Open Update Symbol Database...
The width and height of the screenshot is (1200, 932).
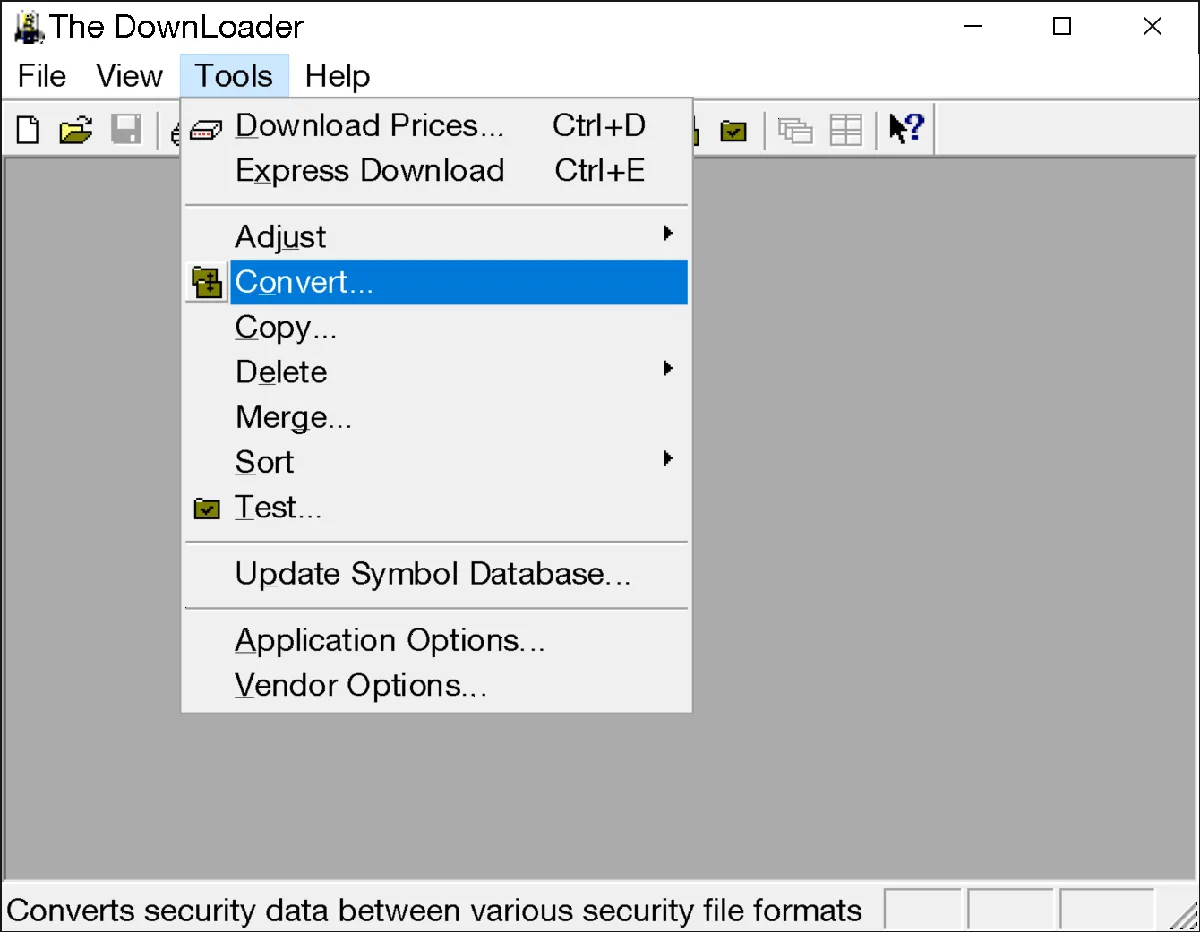click(432, 574)
